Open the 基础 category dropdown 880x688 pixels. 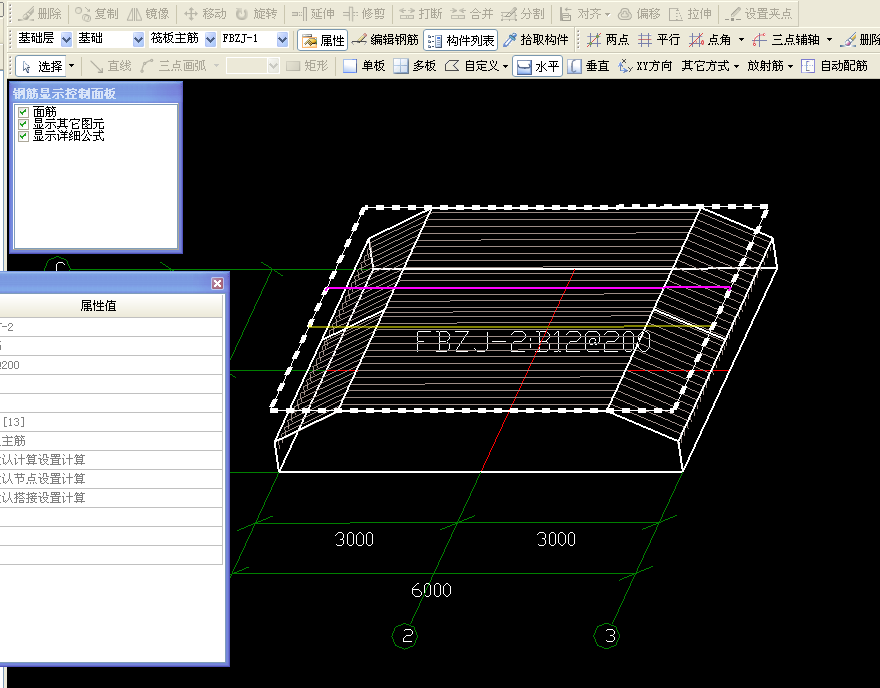(138, 39)
